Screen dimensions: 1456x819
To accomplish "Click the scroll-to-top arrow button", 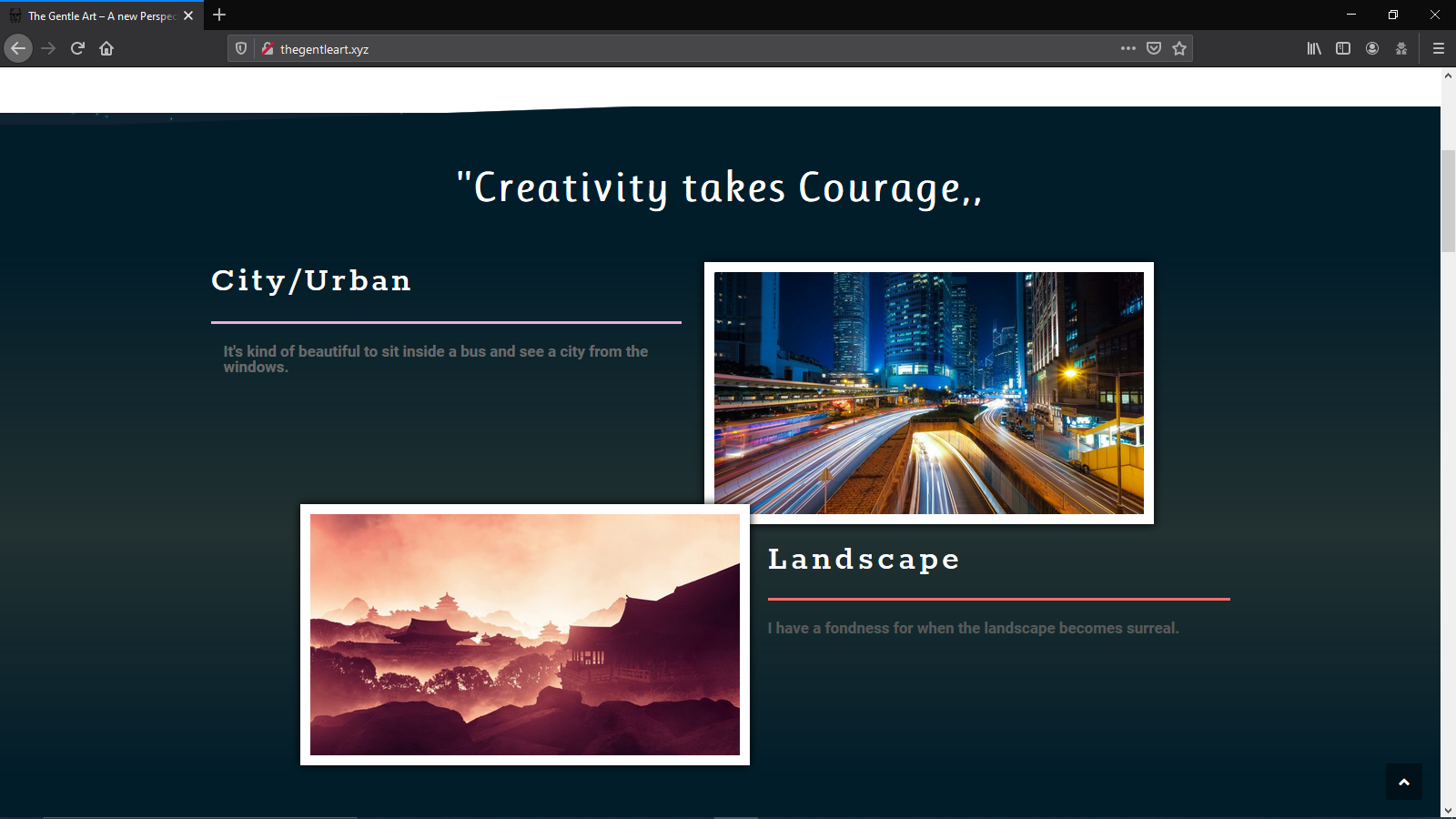I will point(1403,782).
